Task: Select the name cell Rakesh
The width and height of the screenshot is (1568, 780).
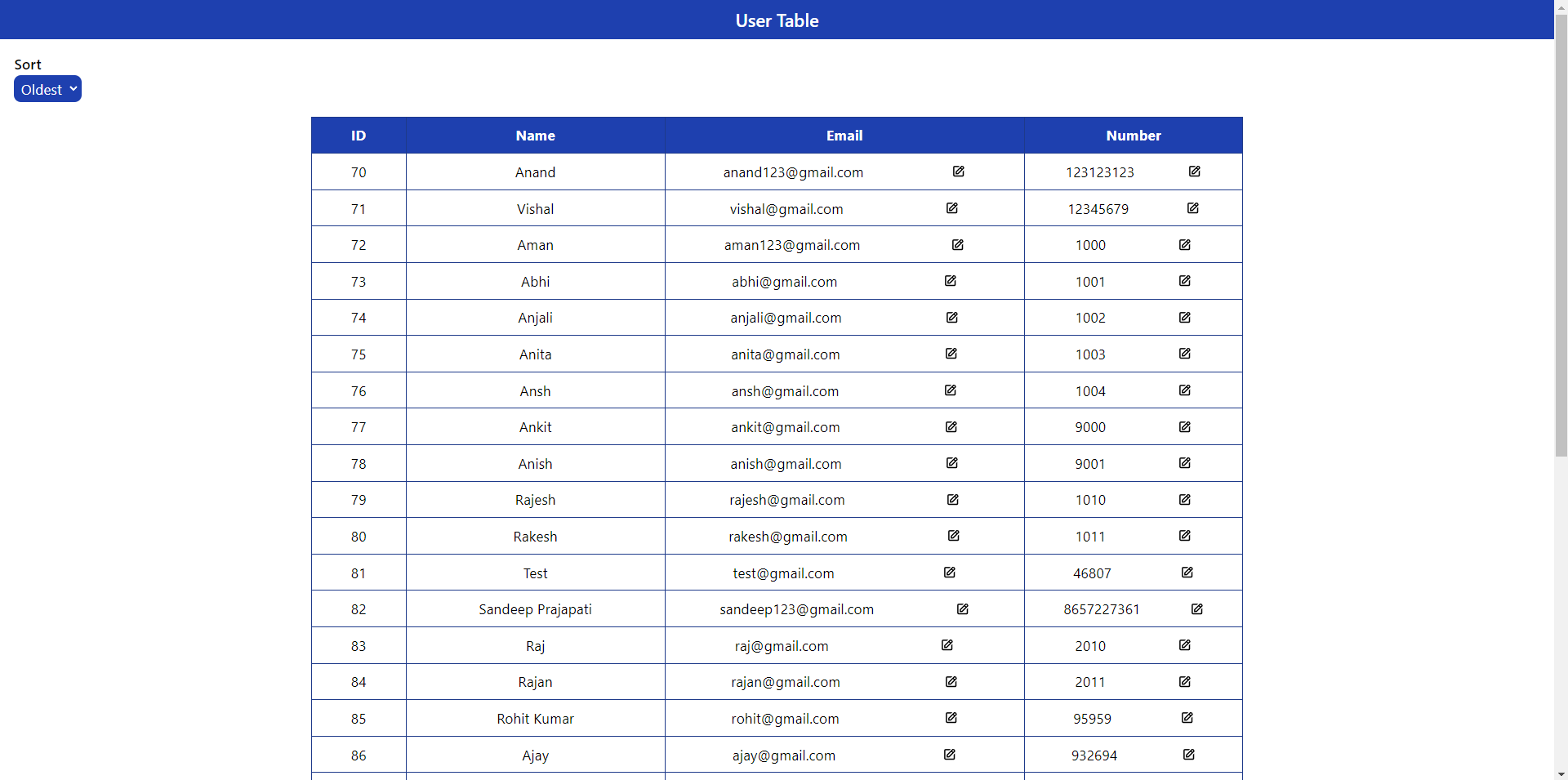Action: (x=536, y=537)
